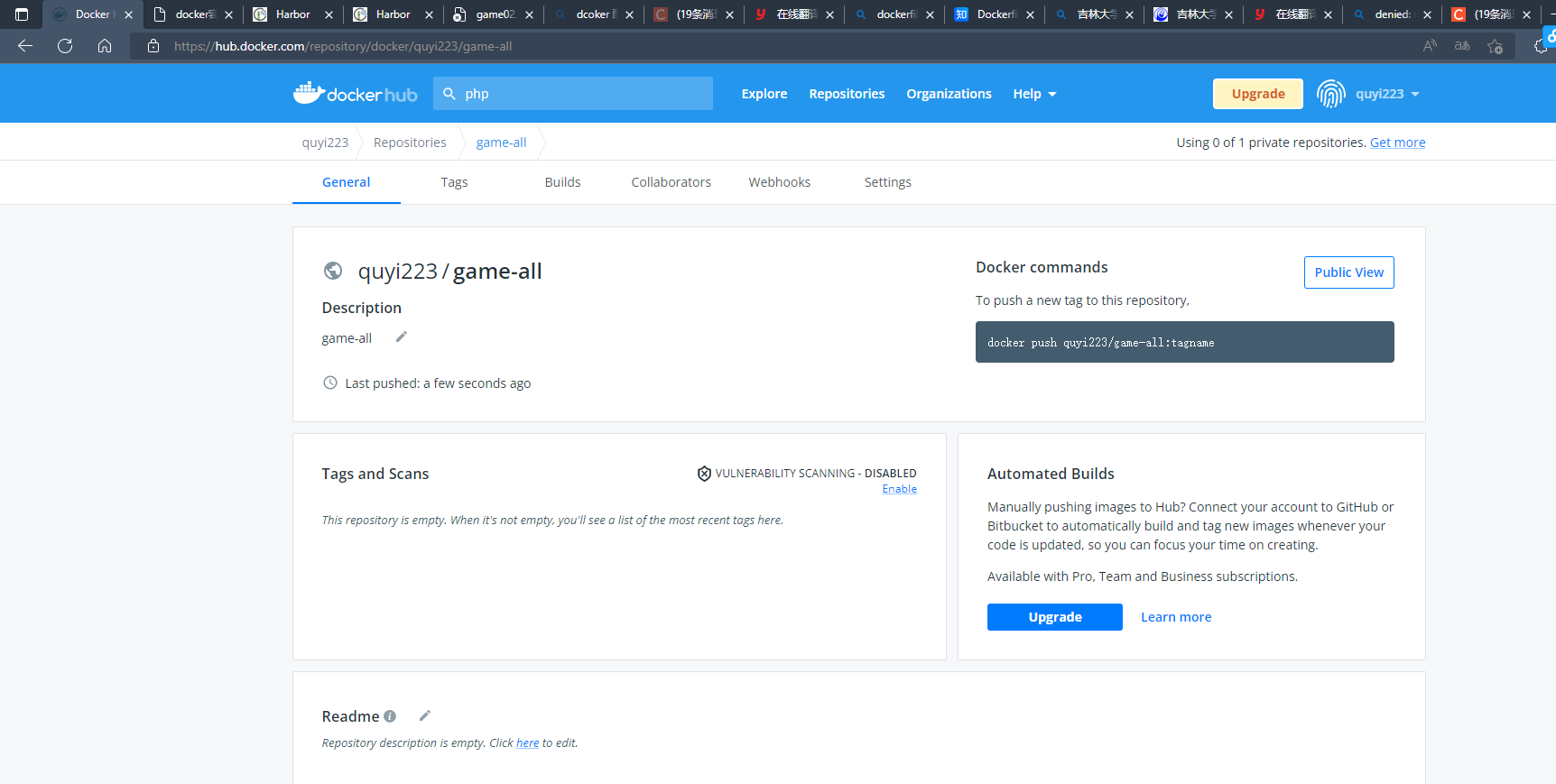Click the Repositories breadcrumb link

(x=410, y=143)
